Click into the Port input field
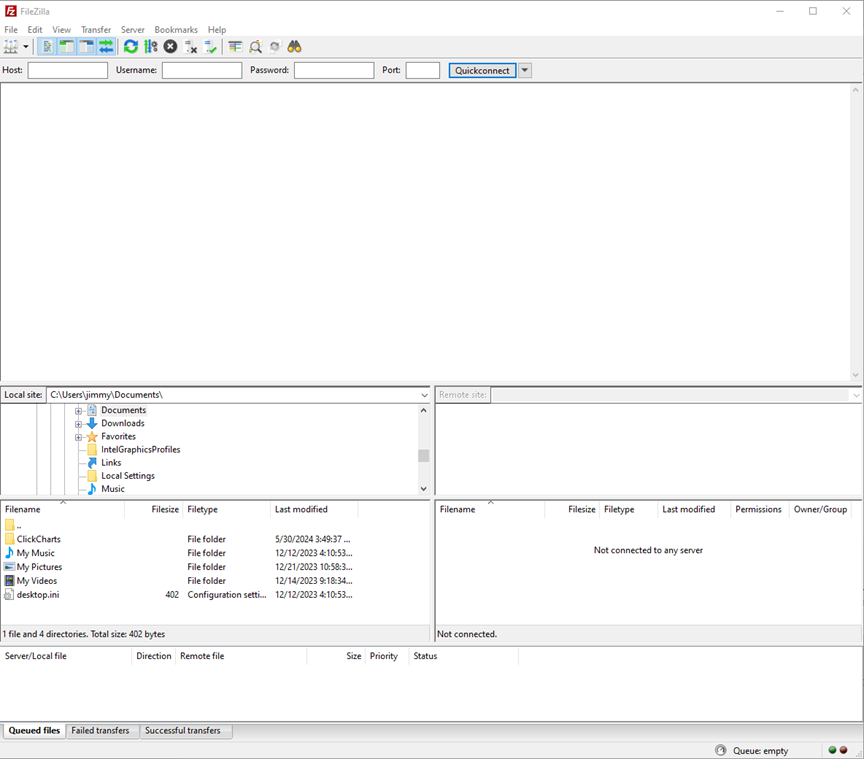The width and height of the screenshot is (864, 759). [423, 71]
